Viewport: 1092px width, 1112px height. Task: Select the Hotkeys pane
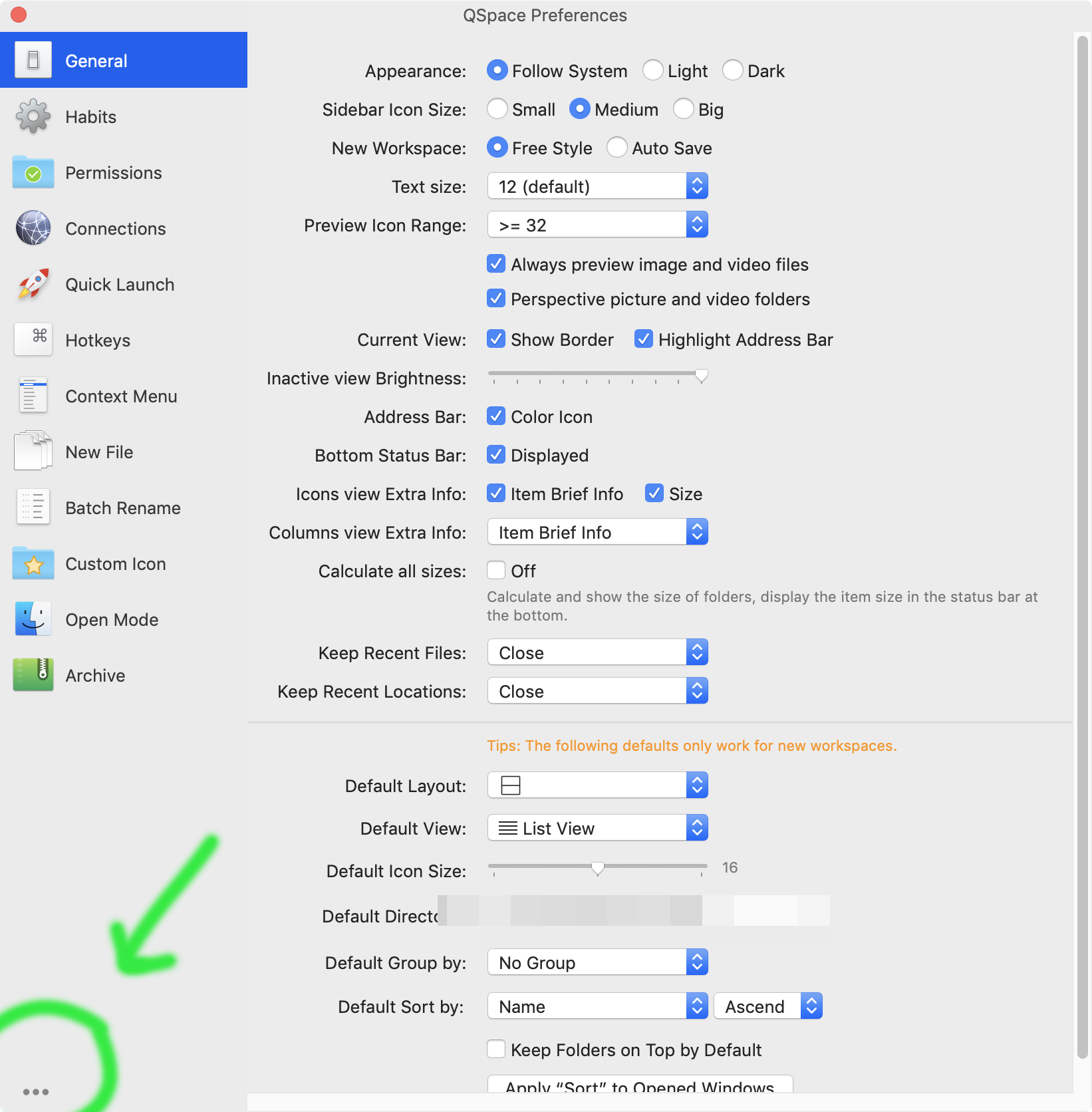(124, 340)
